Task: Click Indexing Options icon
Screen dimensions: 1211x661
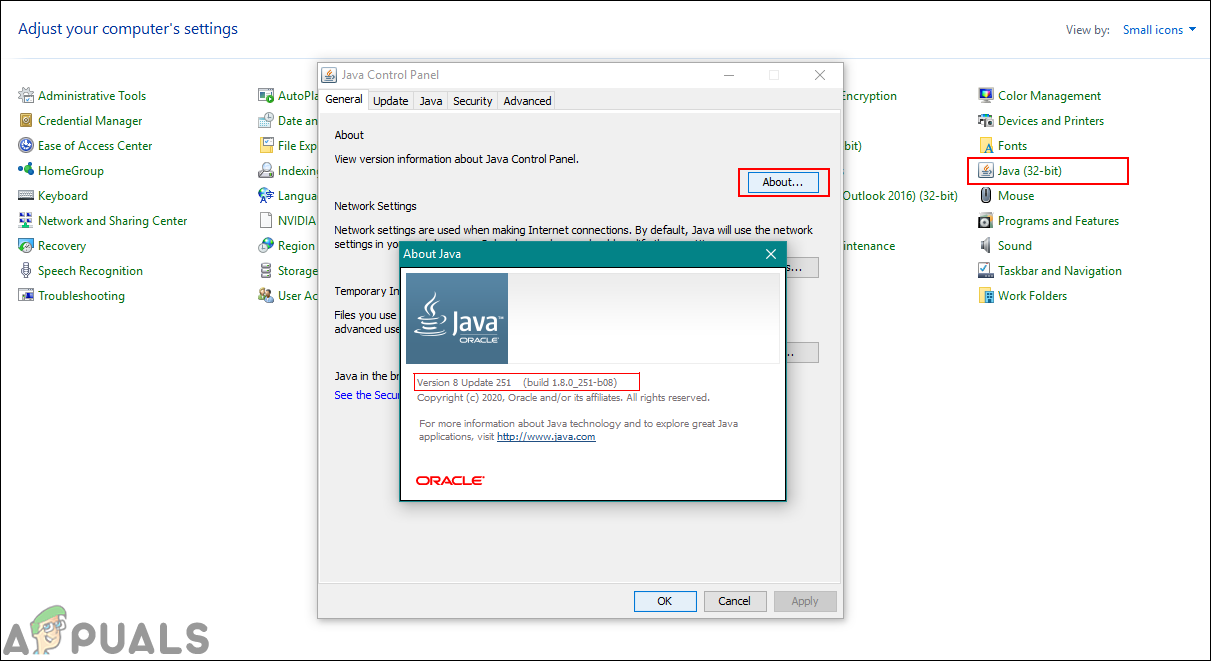Action: [x=266, y=171]
